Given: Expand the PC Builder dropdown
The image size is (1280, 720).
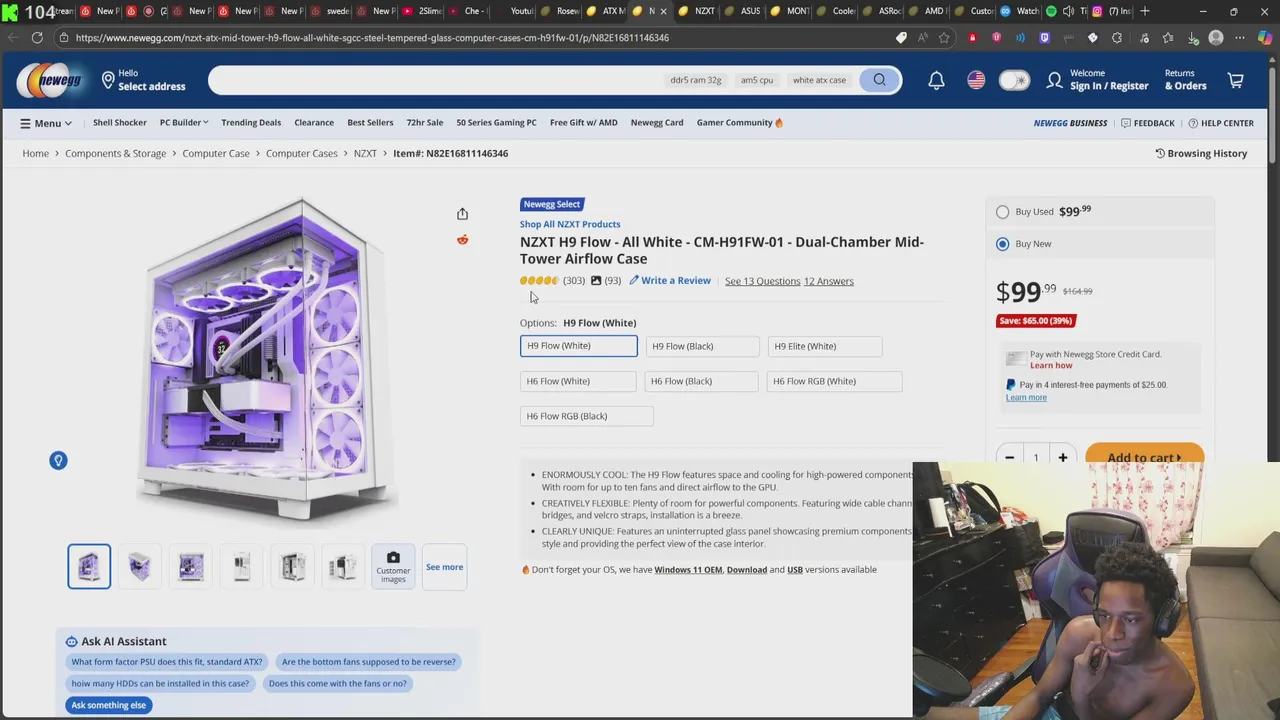Looking at the screenshot, I should point(184,122).
